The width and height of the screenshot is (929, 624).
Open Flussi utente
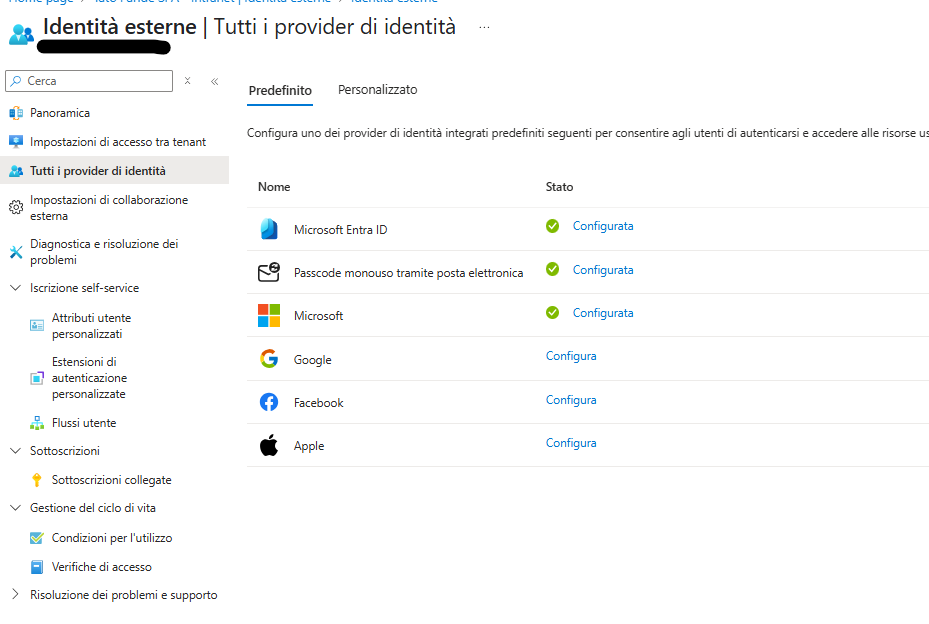[84, 423]
